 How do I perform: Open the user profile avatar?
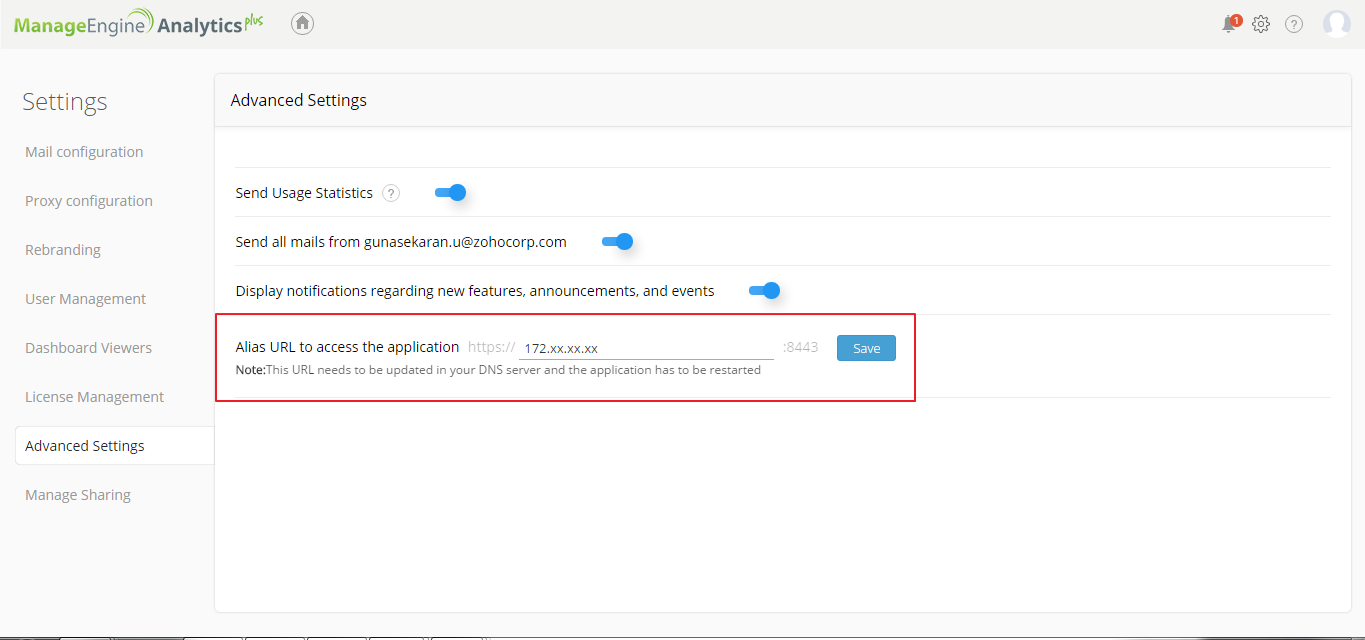click(x=1336, y=24)
